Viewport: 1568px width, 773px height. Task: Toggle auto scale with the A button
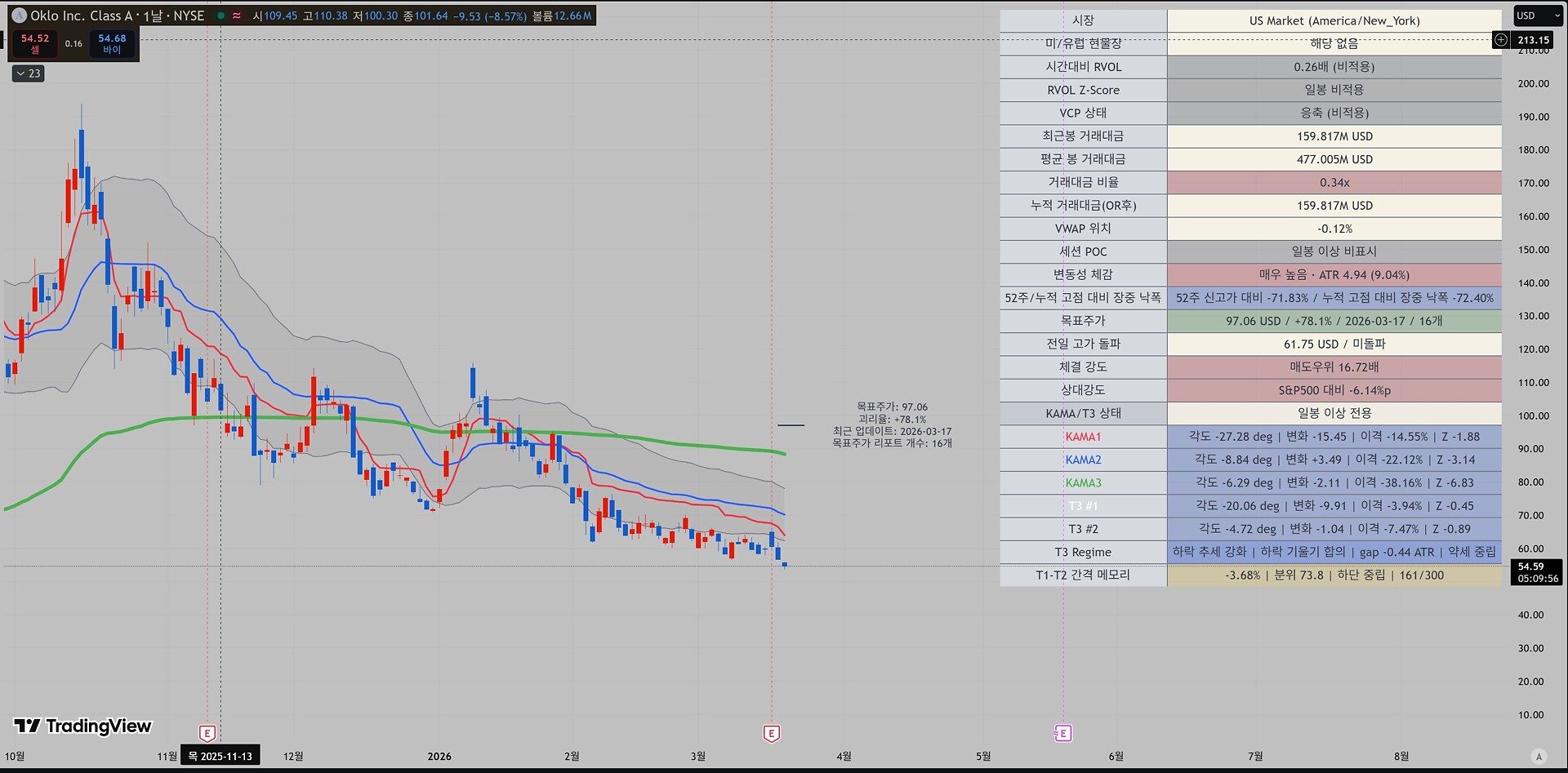1539,756
